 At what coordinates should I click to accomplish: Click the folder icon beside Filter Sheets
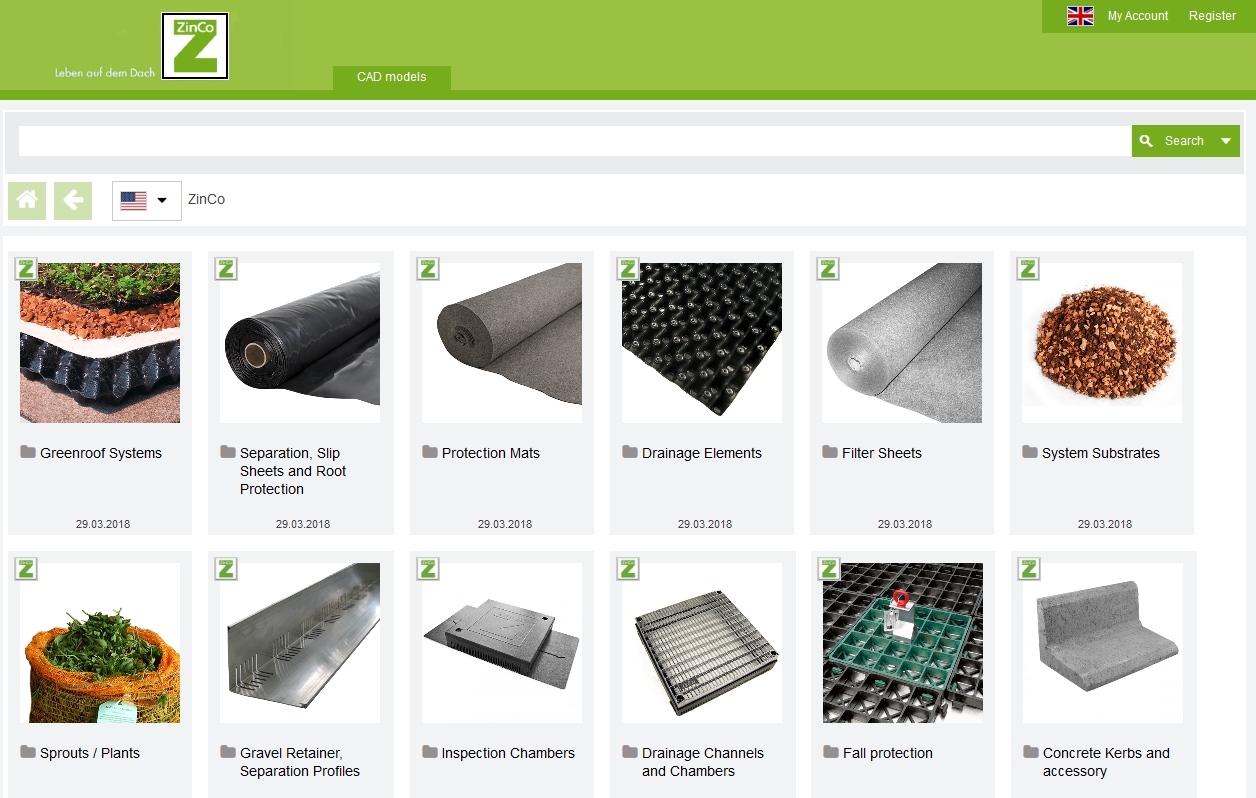pos(830,452)
